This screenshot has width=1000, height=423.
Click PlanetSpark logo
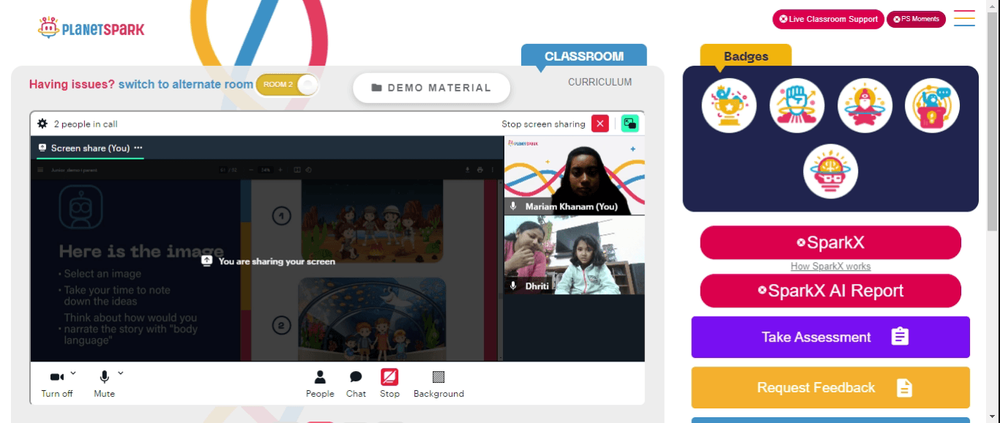click(91, 28)
